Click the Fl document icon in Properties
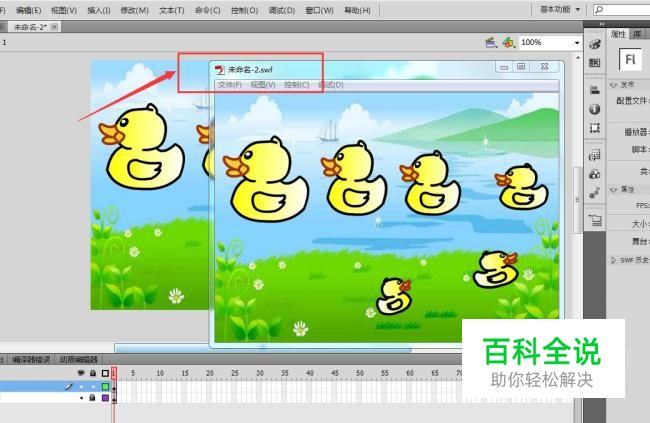This screenshot has height=423, width=650. [x=630, y=59]
